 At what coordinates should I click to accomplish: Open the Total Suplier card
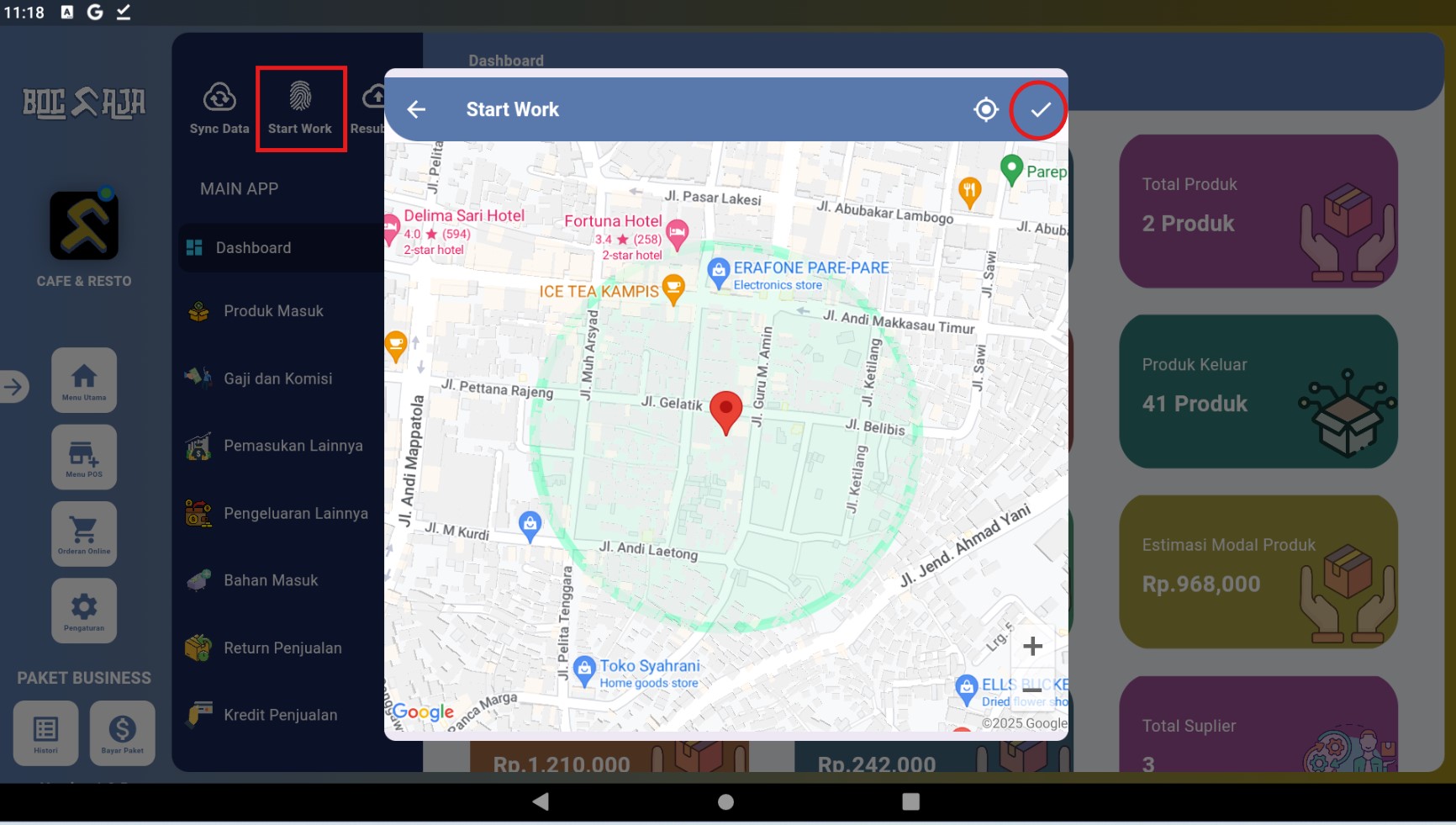[1258, 724]
